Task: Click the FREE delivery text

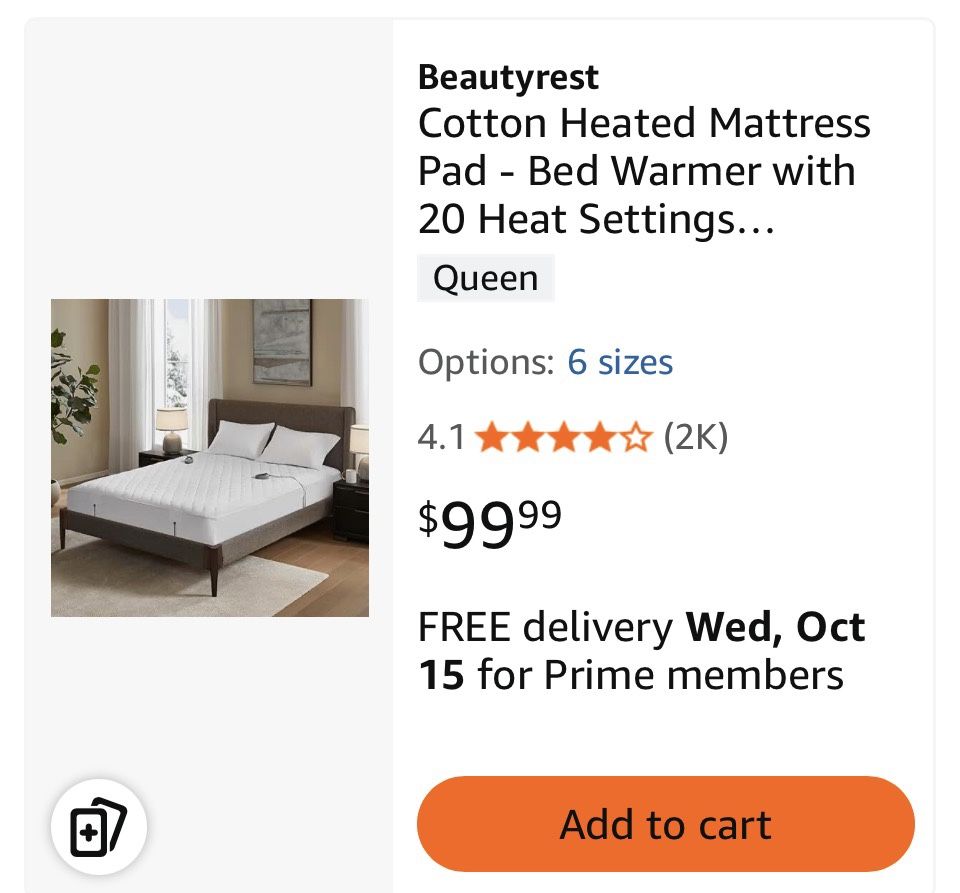Action: click(x=545, y=627)
